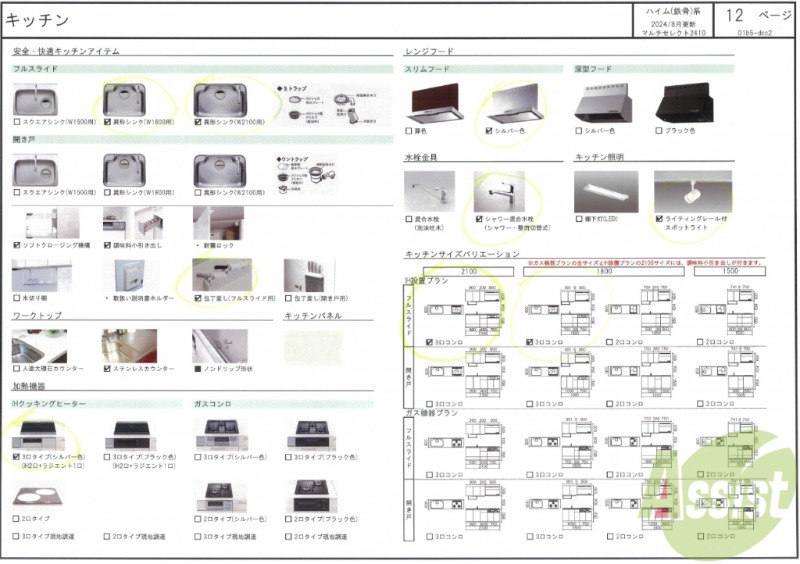Tick the 人造大理石カウンター checkbox
This screenshot has height=564, width=800.
click(x=17, y=369)
